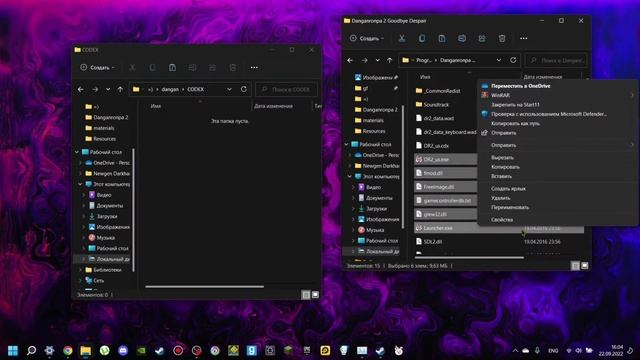
Task: Switch CODEX window to large icons view
Action: pos(315,295)
